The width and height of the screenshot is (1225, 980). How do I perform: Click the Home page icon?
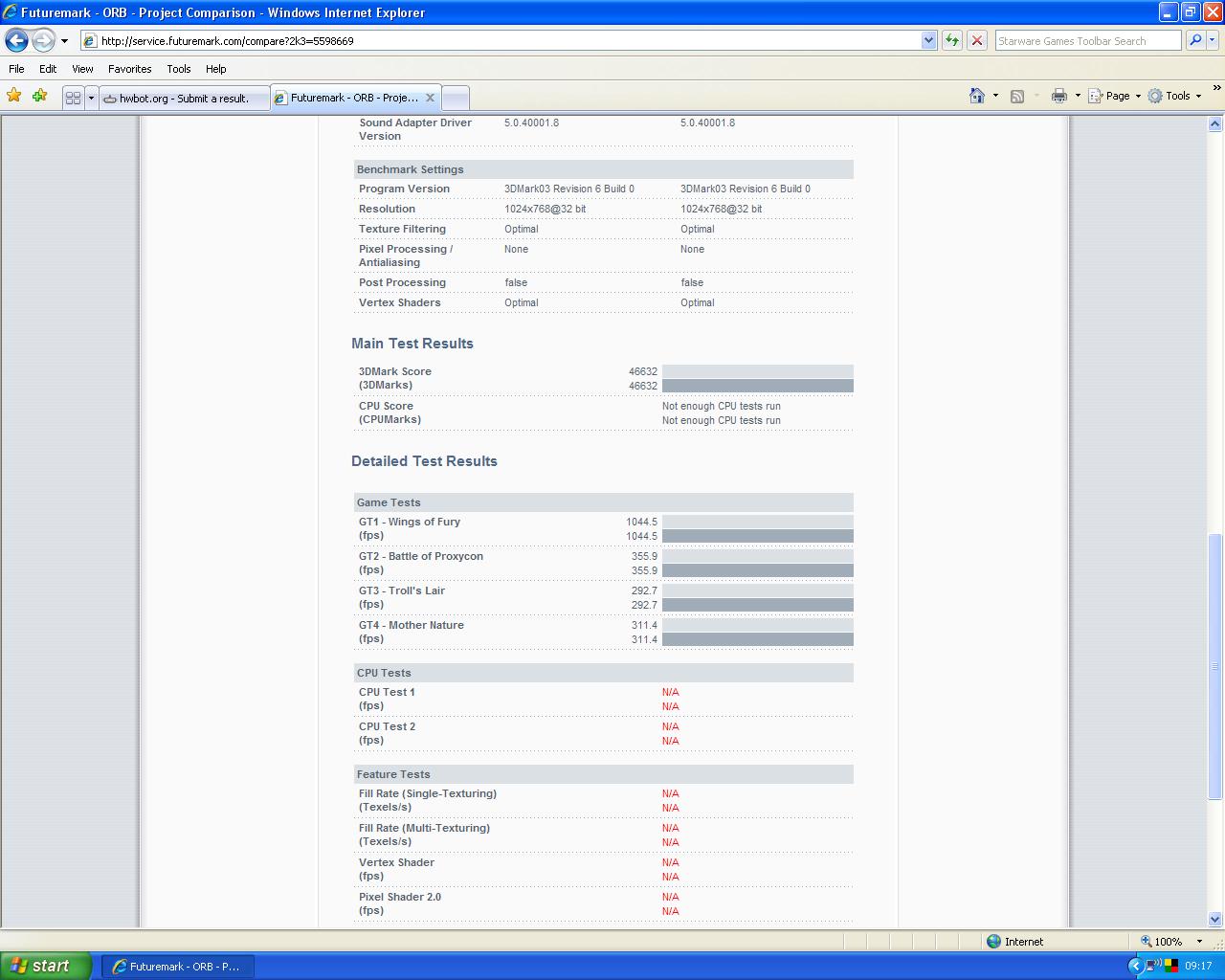(977, 96)
